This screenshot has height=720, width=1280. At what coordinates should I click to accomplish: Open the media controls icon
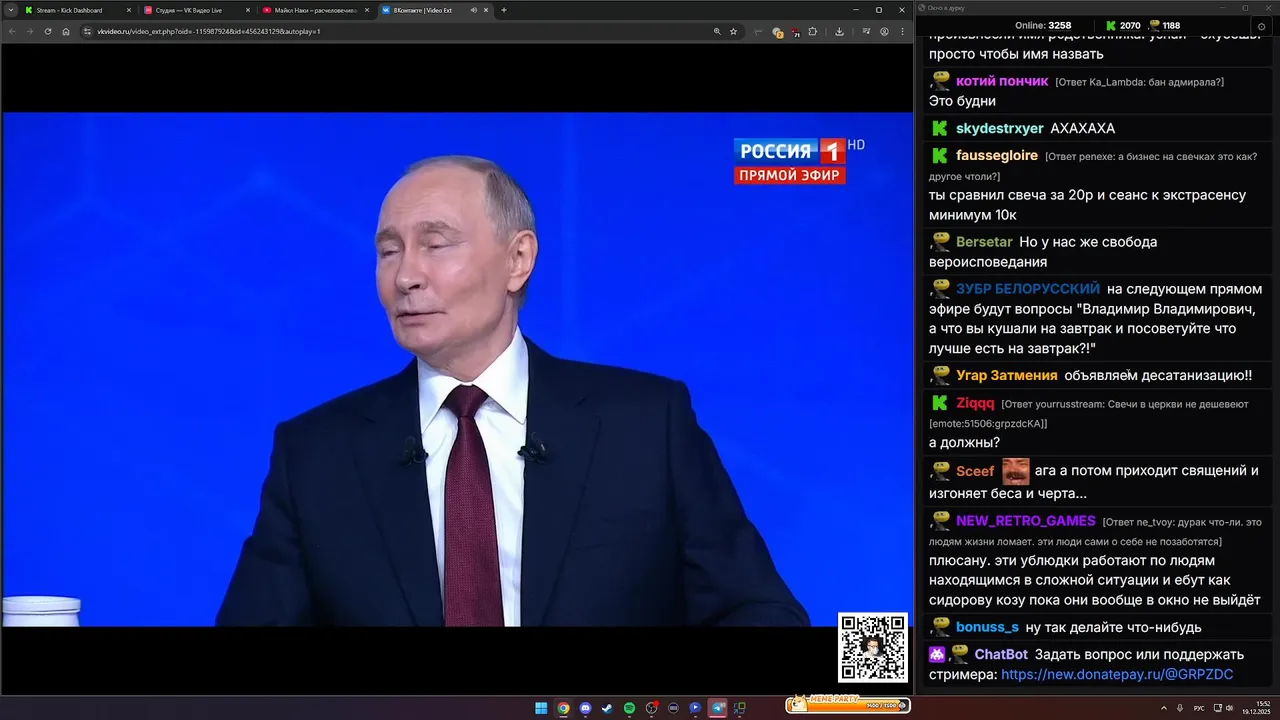(x=866, y=31)
